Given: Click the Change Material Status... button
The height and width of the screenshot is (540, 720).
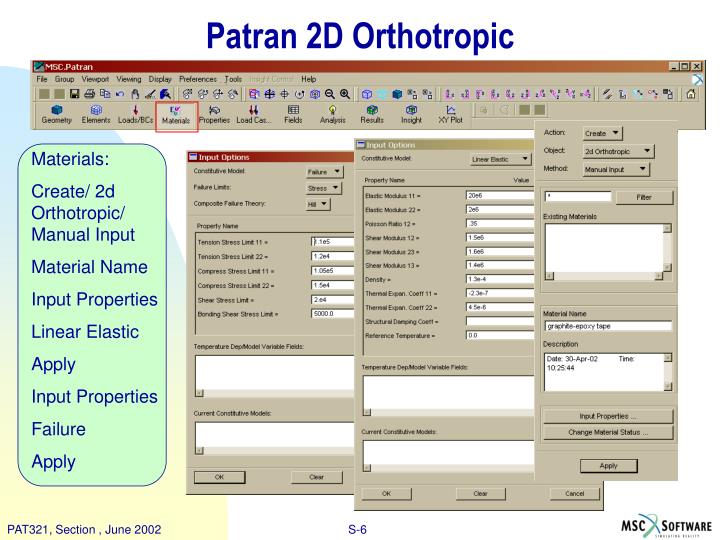Looking at the screenshot, I should (x=608, y=433).
